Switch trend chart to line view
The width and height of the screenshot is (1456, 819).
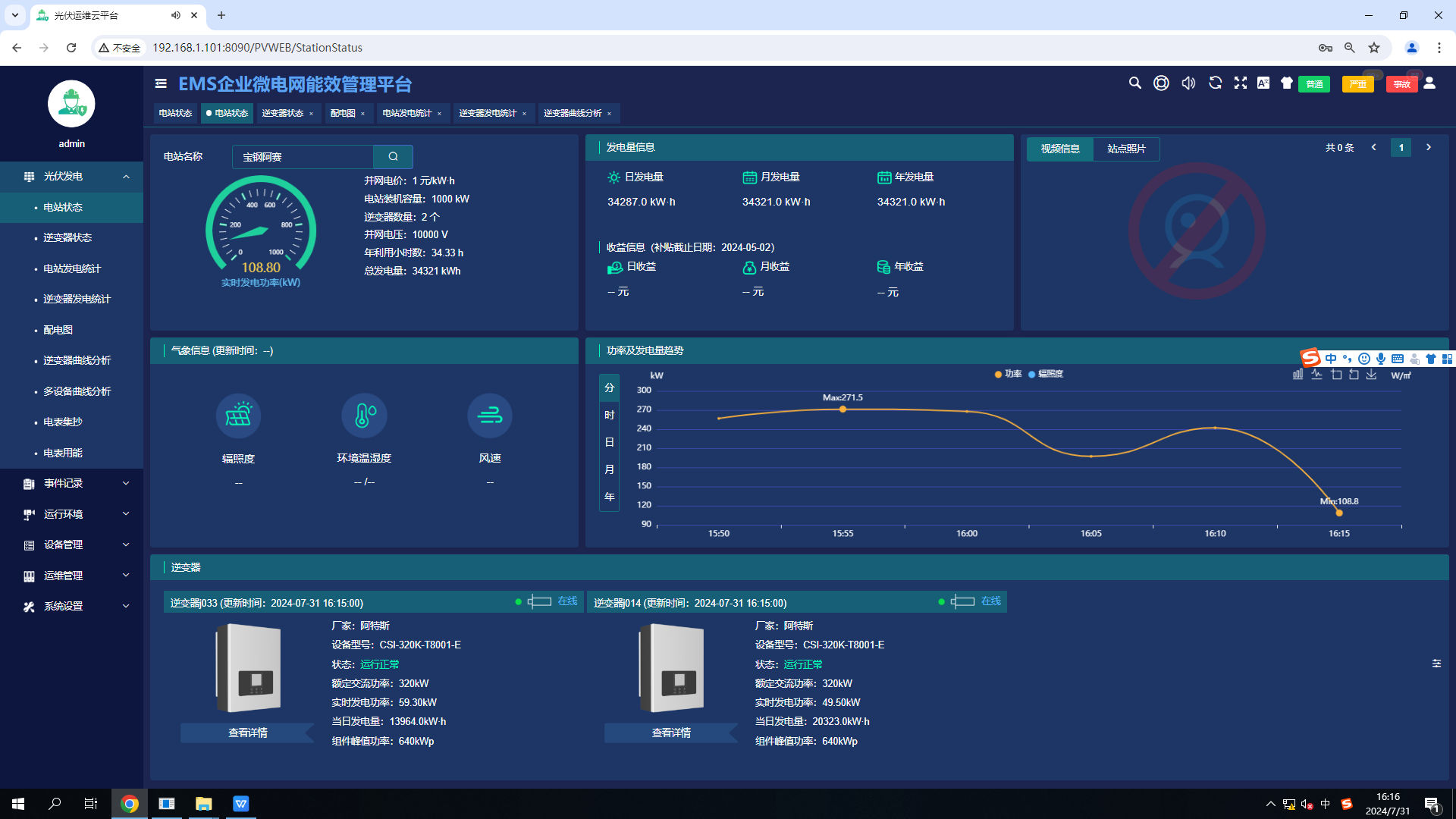[1317, 375]
